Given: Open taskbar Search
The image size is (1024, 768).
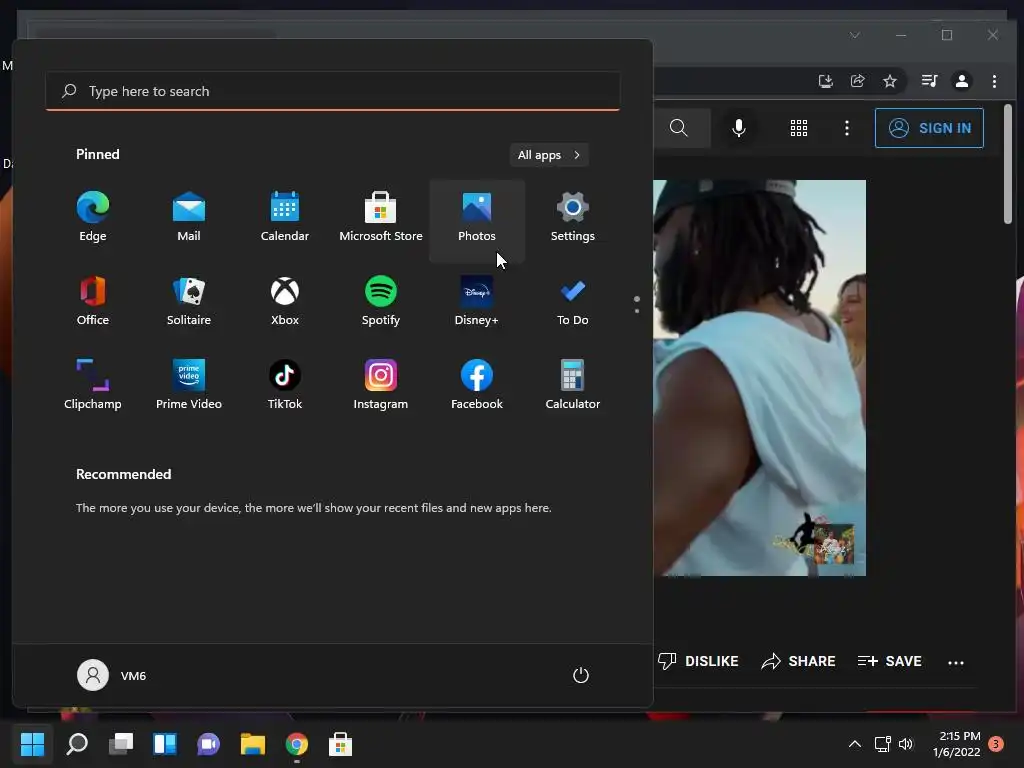Looking at the screenshot, I should click(77, 744).
